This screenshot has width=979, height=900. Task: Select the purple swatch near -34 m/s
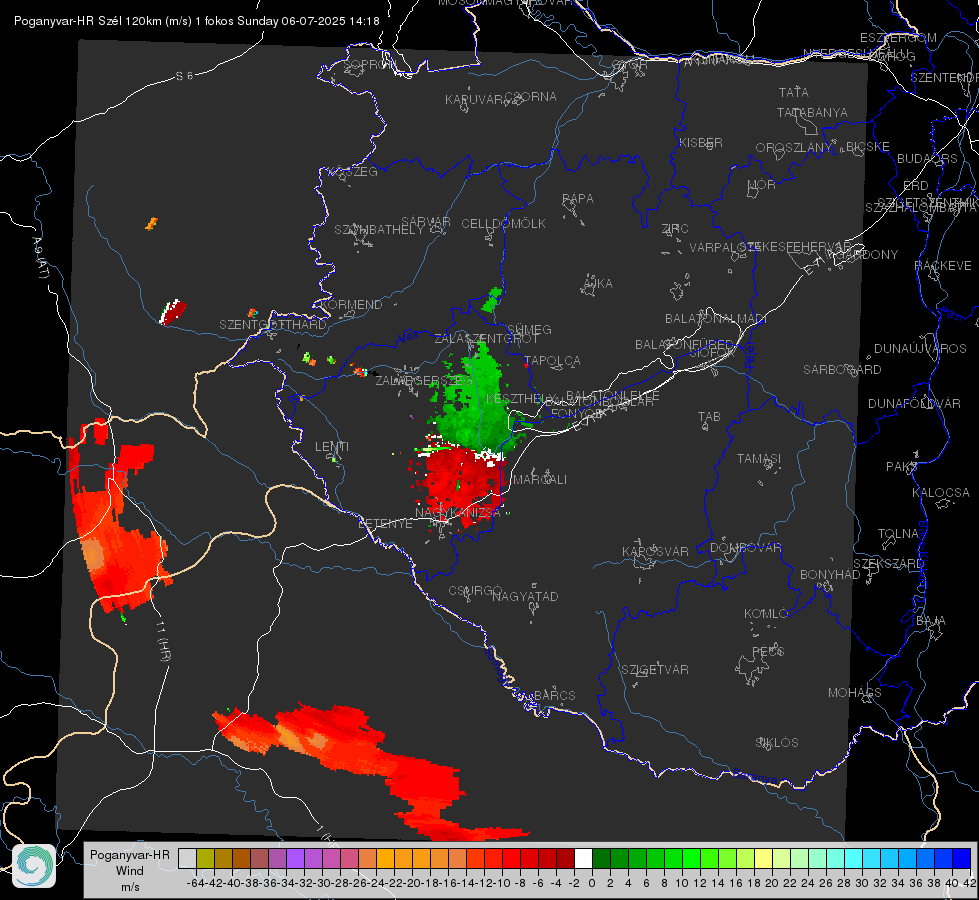295,858
